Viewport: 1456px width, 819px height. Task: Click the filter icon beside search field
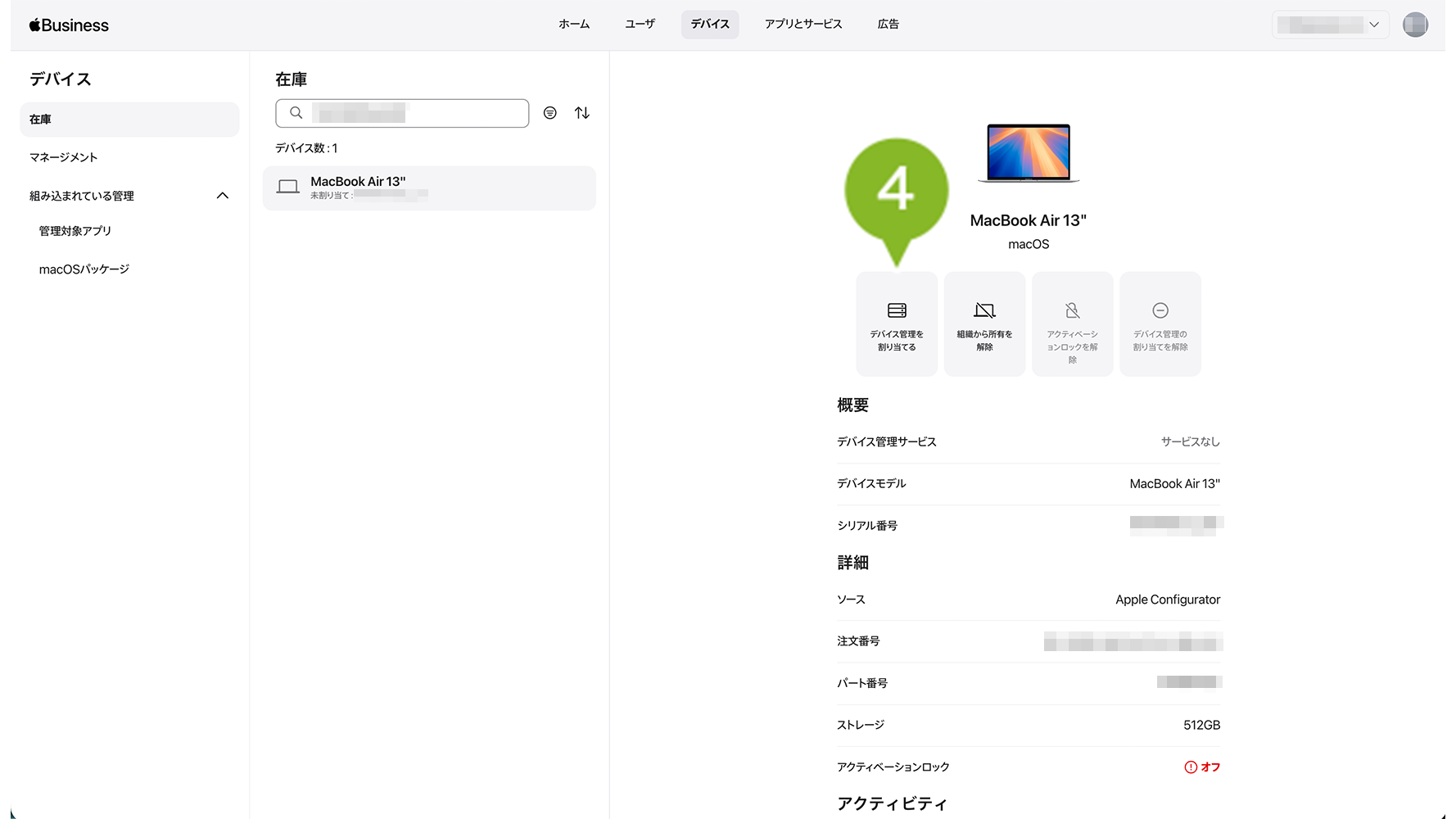(550, 113)
